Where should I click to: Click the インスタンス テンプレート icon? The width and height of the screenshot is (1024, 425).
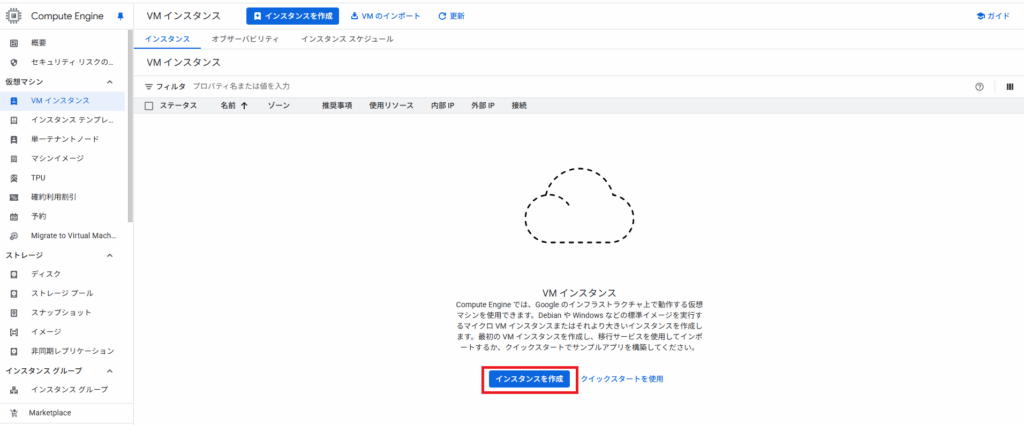(14, 120)
